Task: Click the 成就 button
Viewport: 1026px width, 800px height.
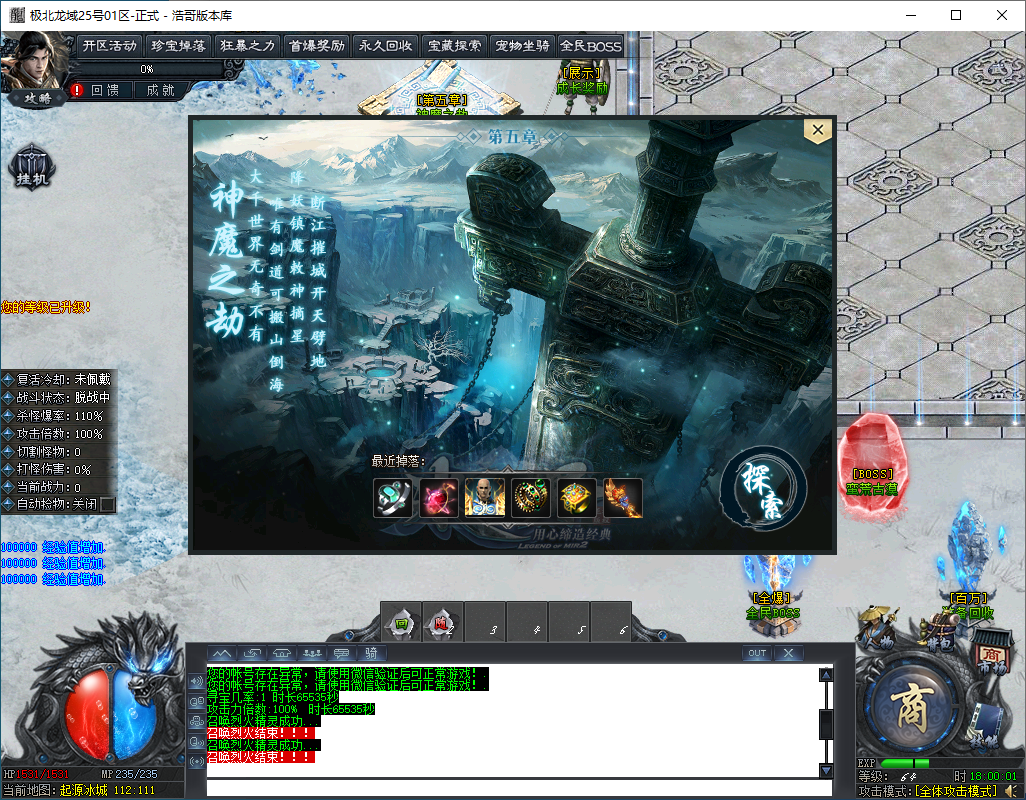Action: point(160,90)
